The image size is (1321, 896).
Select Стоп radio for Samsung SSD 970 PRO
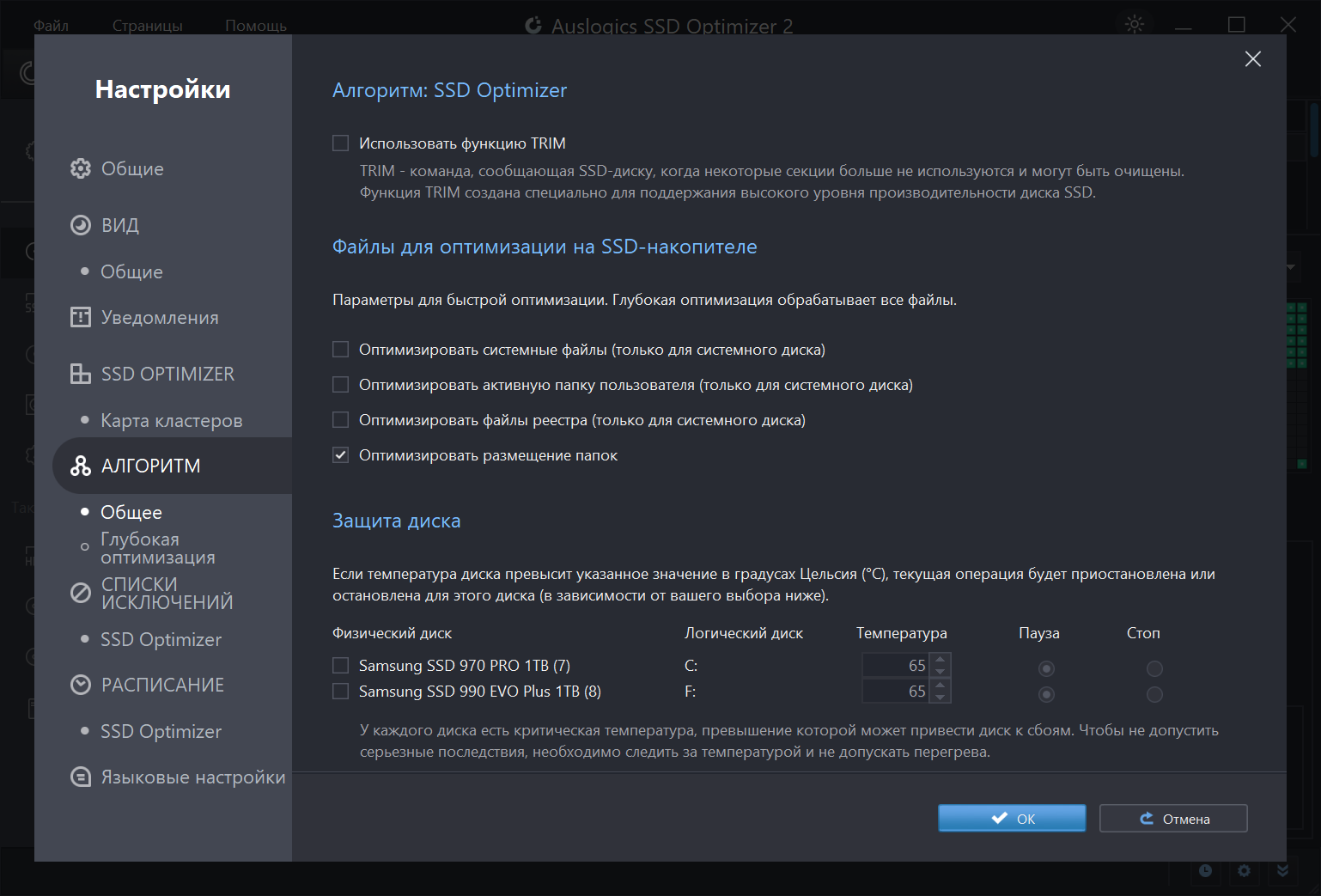coord(1154,668)
